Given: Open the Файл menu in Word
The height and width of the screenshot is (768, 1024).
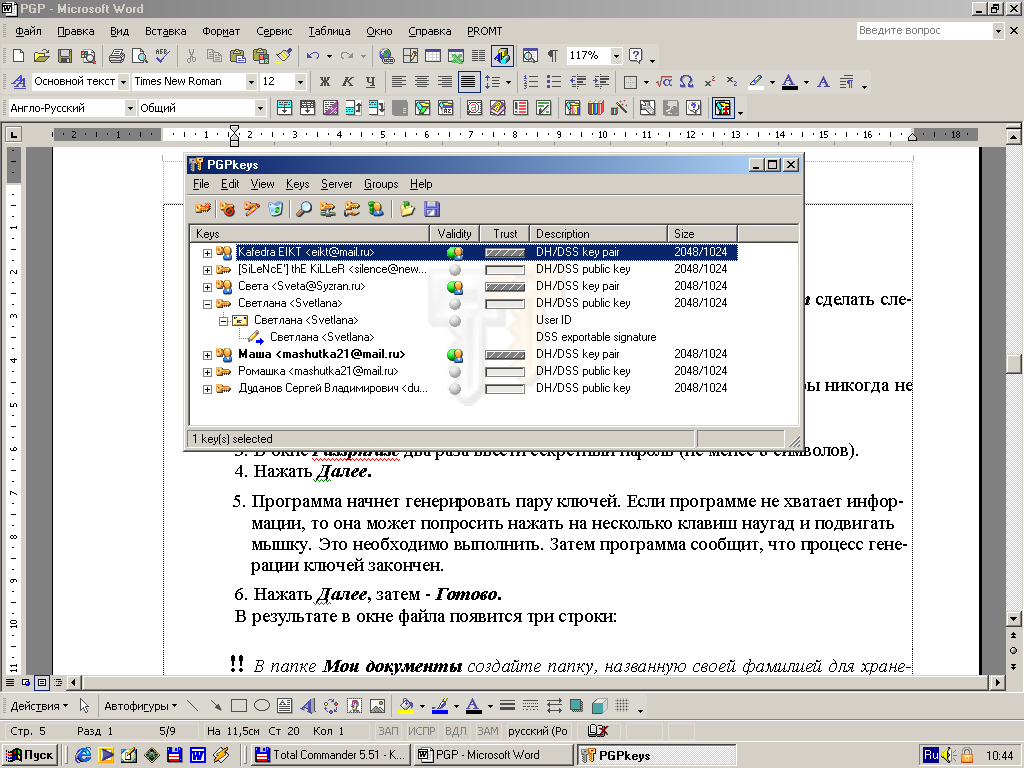Looking at the screenshot, I should [x=28, y=31].
